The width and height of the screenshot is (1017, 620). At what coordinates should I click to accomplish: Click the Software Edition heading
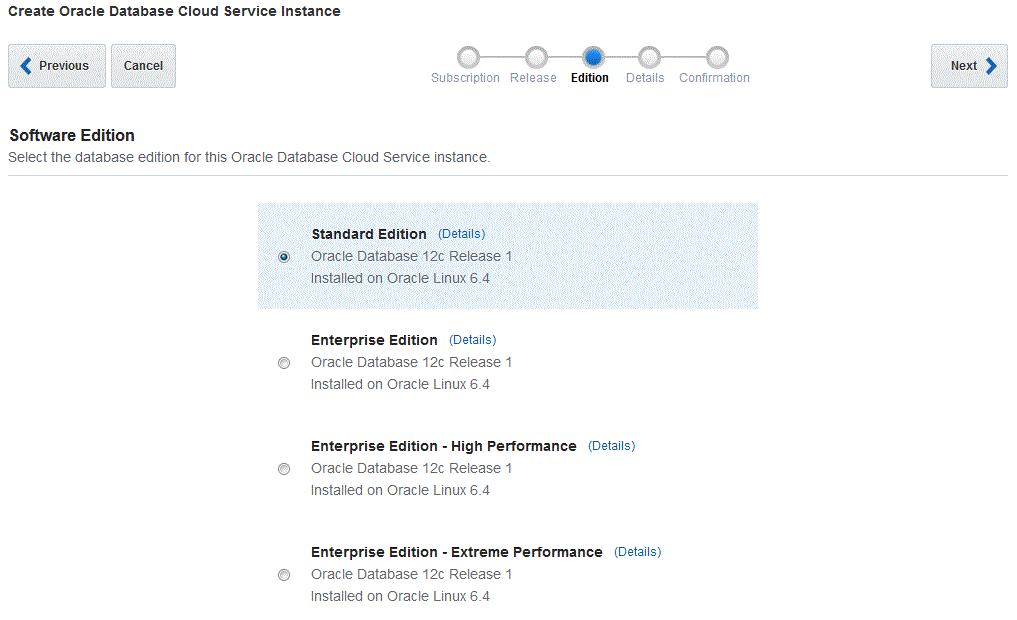72,136
